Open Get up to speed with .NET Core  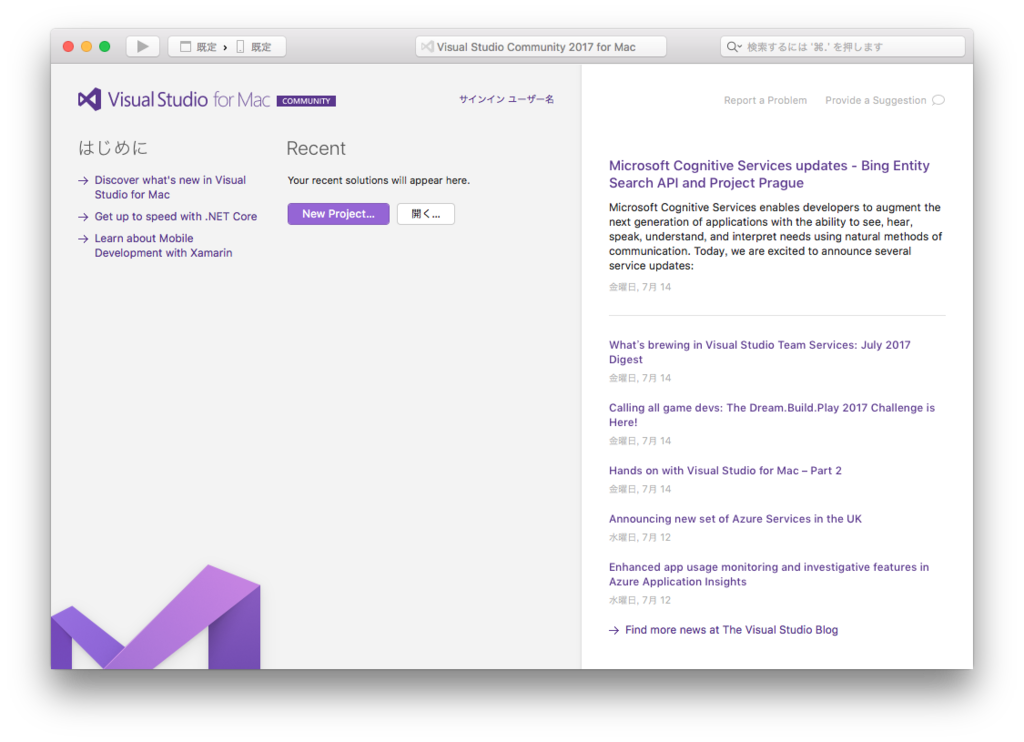pyautogui.click(x=175, y=216)
